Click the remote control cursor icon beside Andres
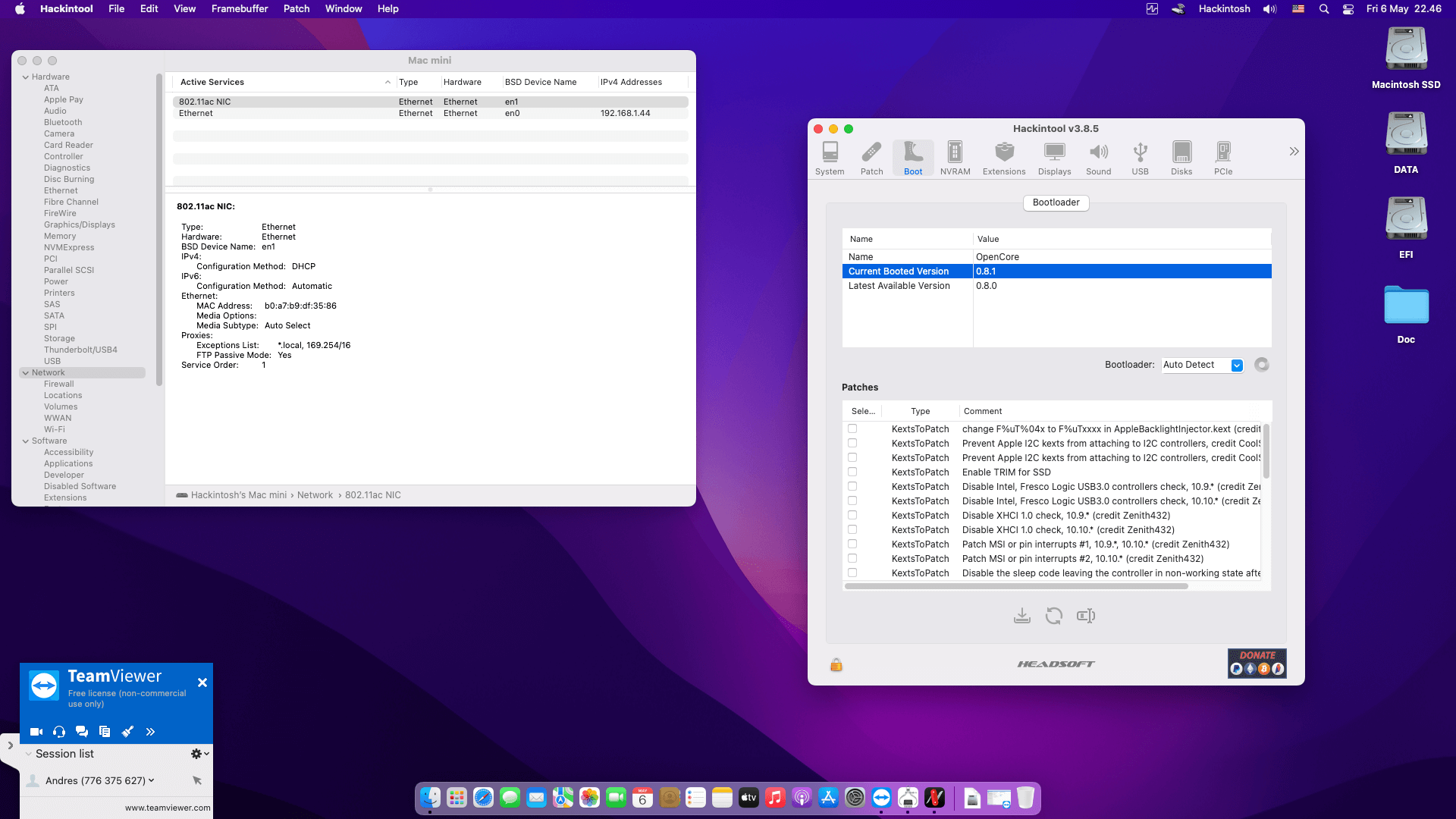This screenshot has width=1456, height=819. pos(197,780)
